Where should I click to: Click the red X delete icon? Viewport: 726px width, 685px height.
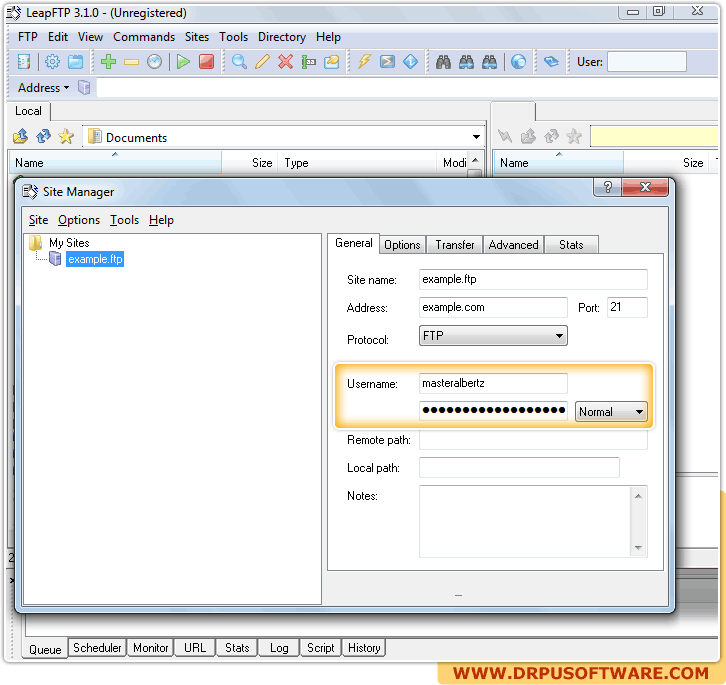coord(286,62)
